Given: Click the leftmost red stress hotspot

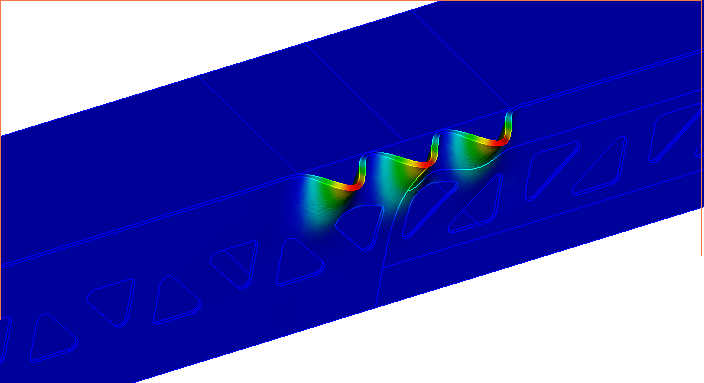Looking at the screenshot, I should pyautogui.click(x=352, y=186).
